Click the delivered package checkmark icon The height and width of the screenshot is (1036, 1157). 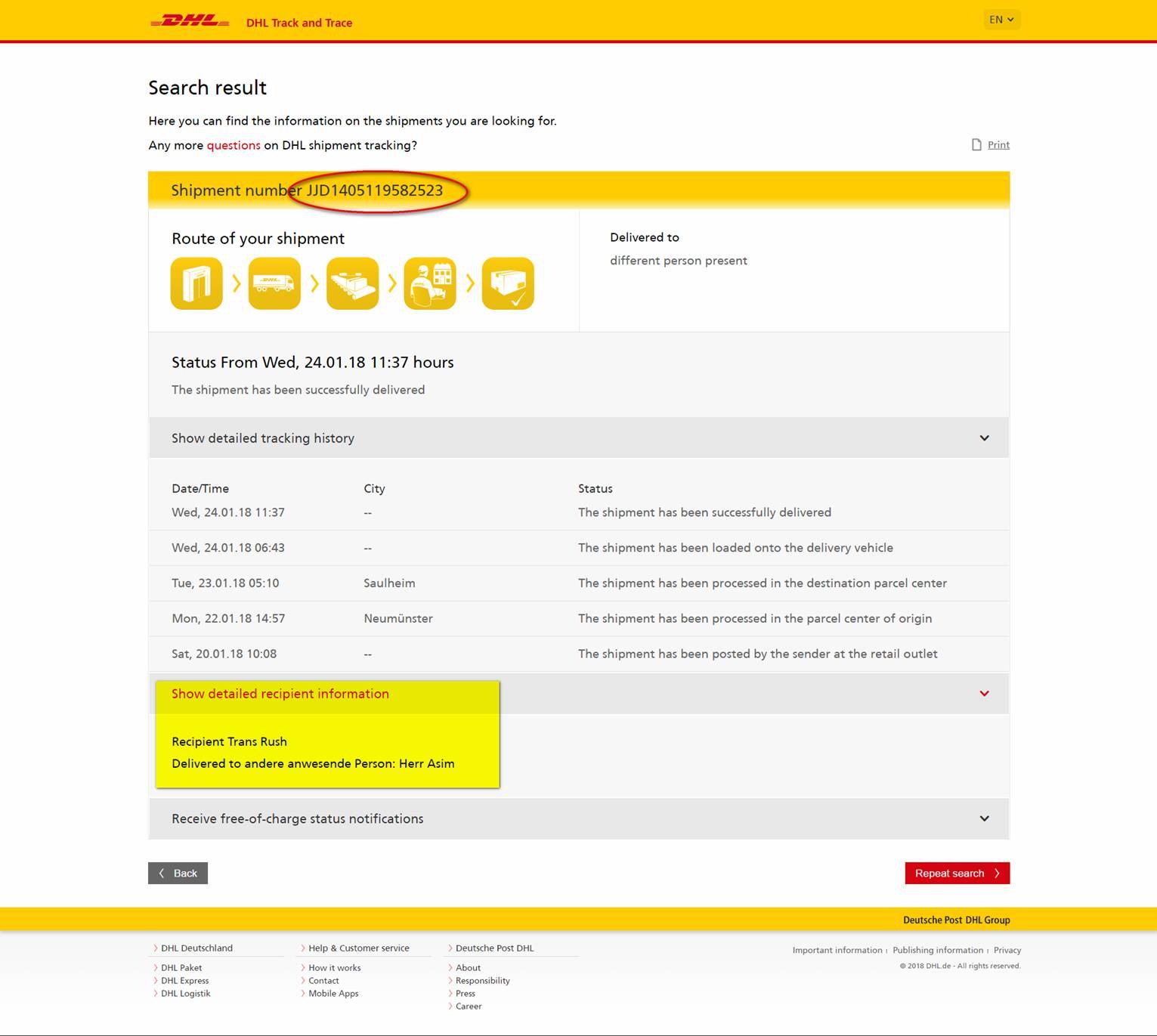pyautogui.click(x=508, y=283)
